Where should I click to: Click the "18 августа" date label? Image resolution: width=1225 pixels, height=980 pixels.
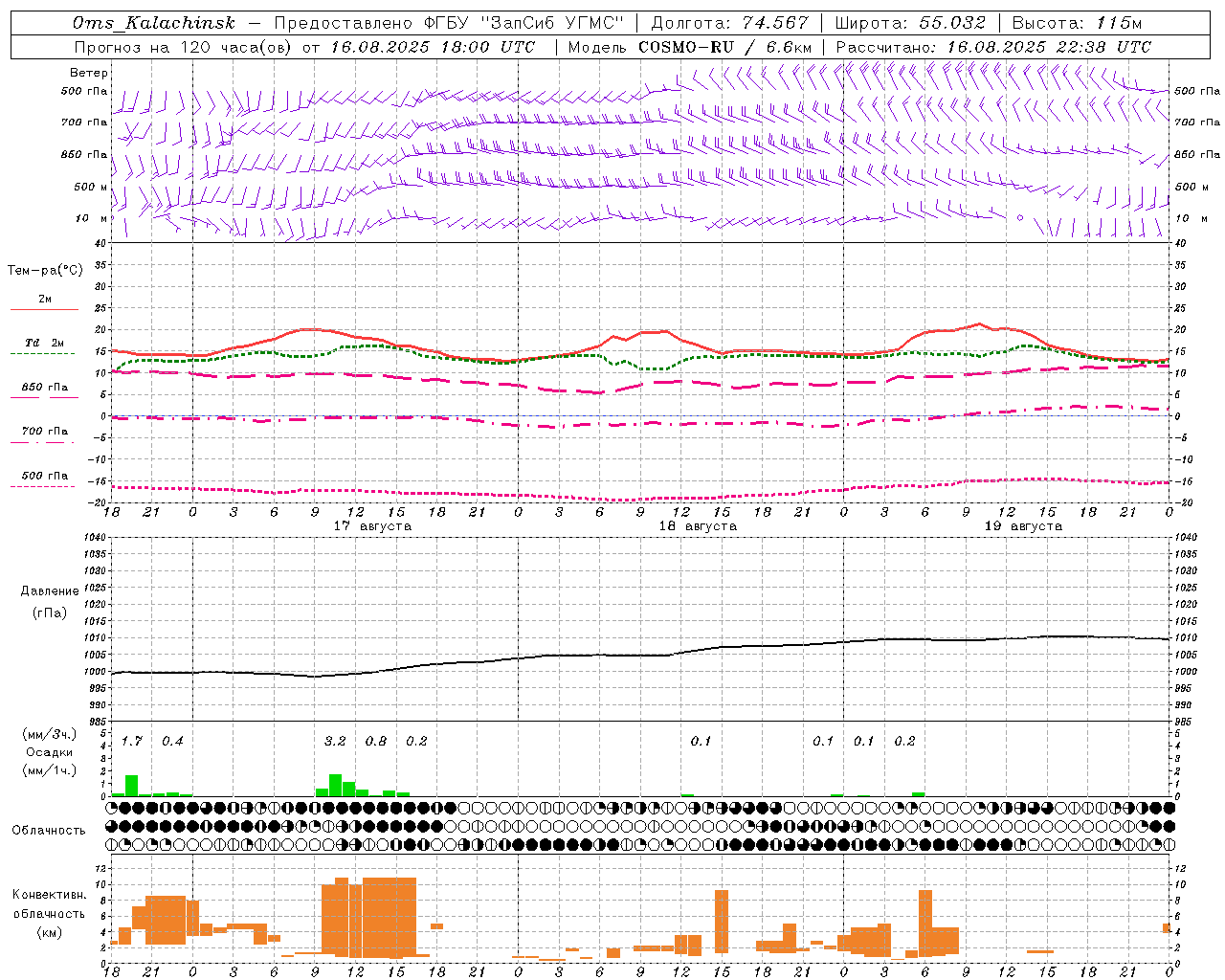pos(698,526)
